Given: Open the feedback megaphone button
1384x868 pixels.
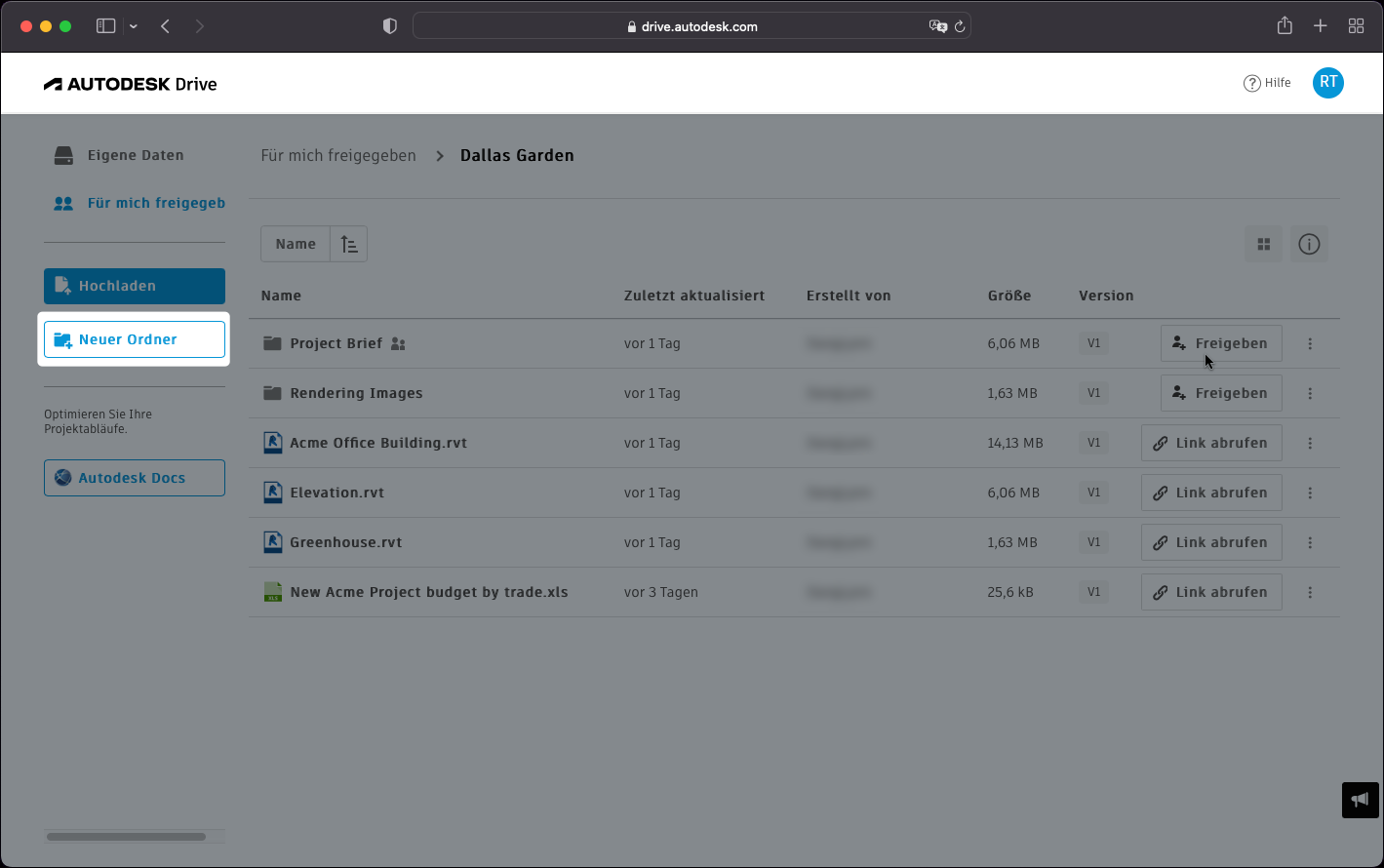Looking at the screenshot, I should click(x=1360, y=800).
